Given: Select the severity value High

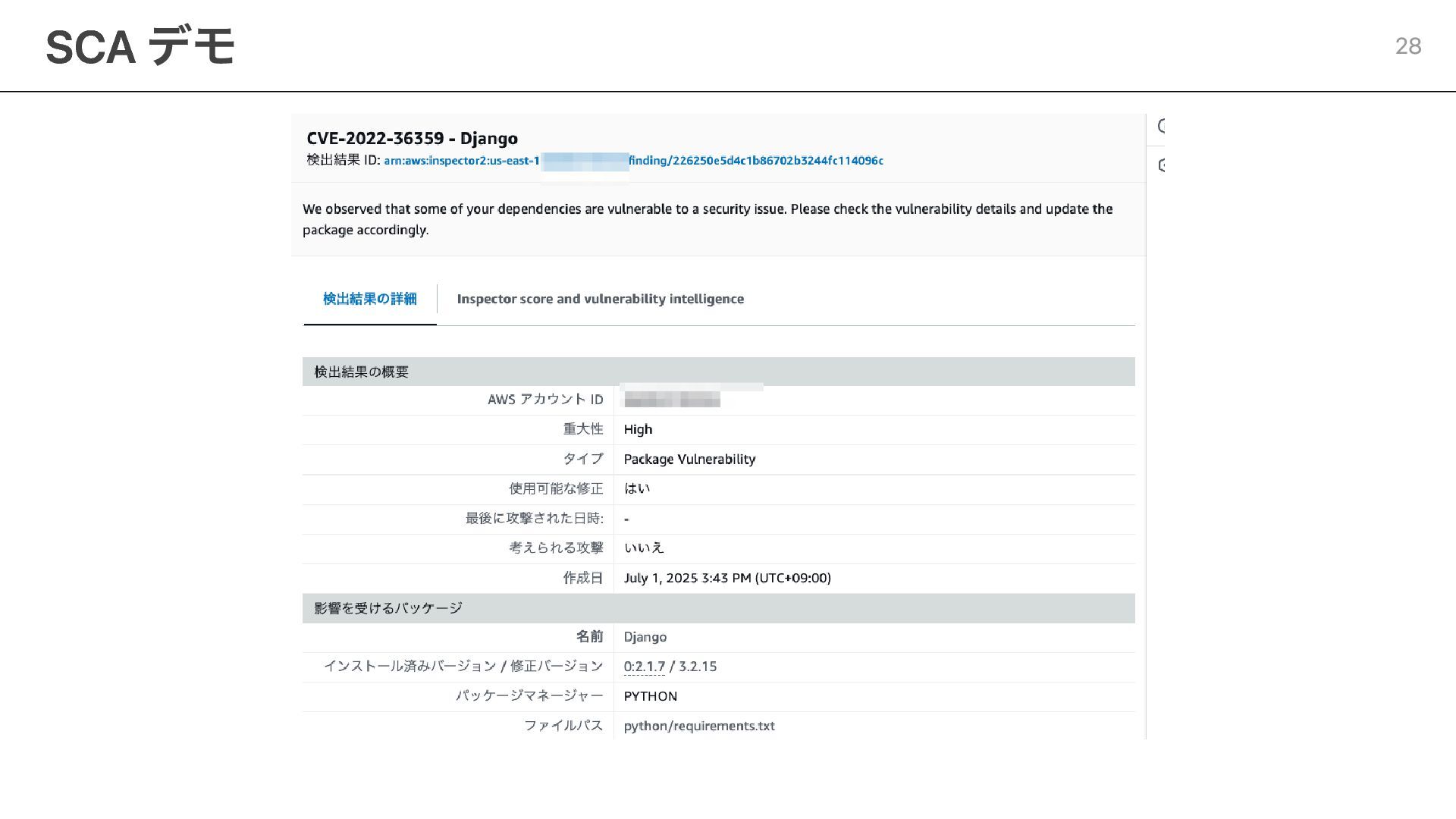Looking at the screenshot, I should pos(638,429).
